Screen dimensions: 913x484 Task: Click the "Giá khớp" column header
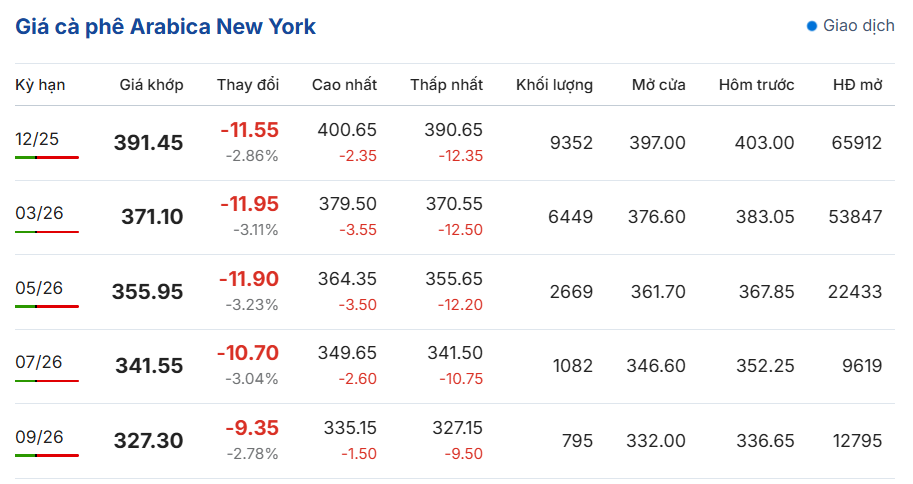coord(151,85)
